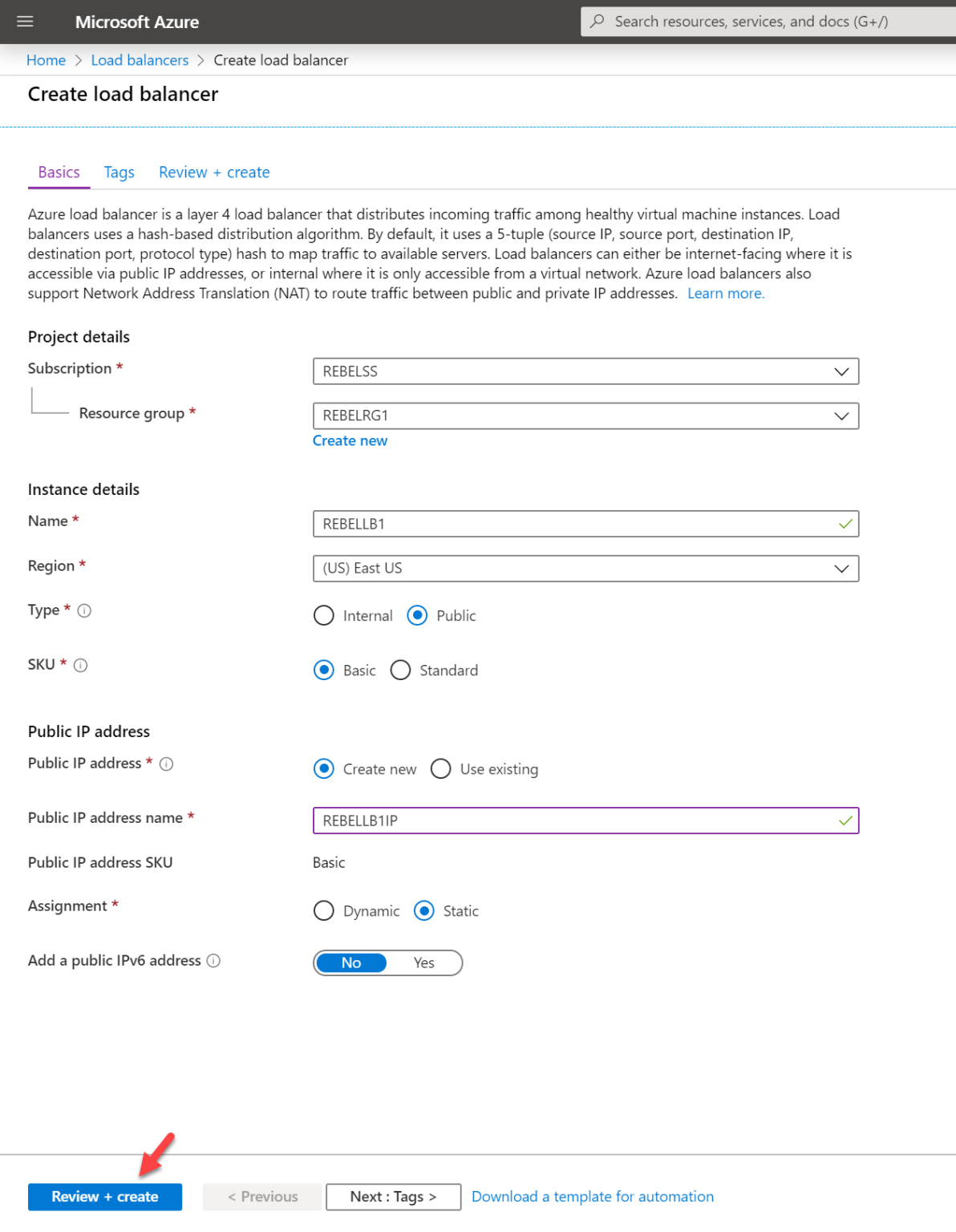Click Create new under Resource group
The image size is (956, 1232).
coord(350,440)
